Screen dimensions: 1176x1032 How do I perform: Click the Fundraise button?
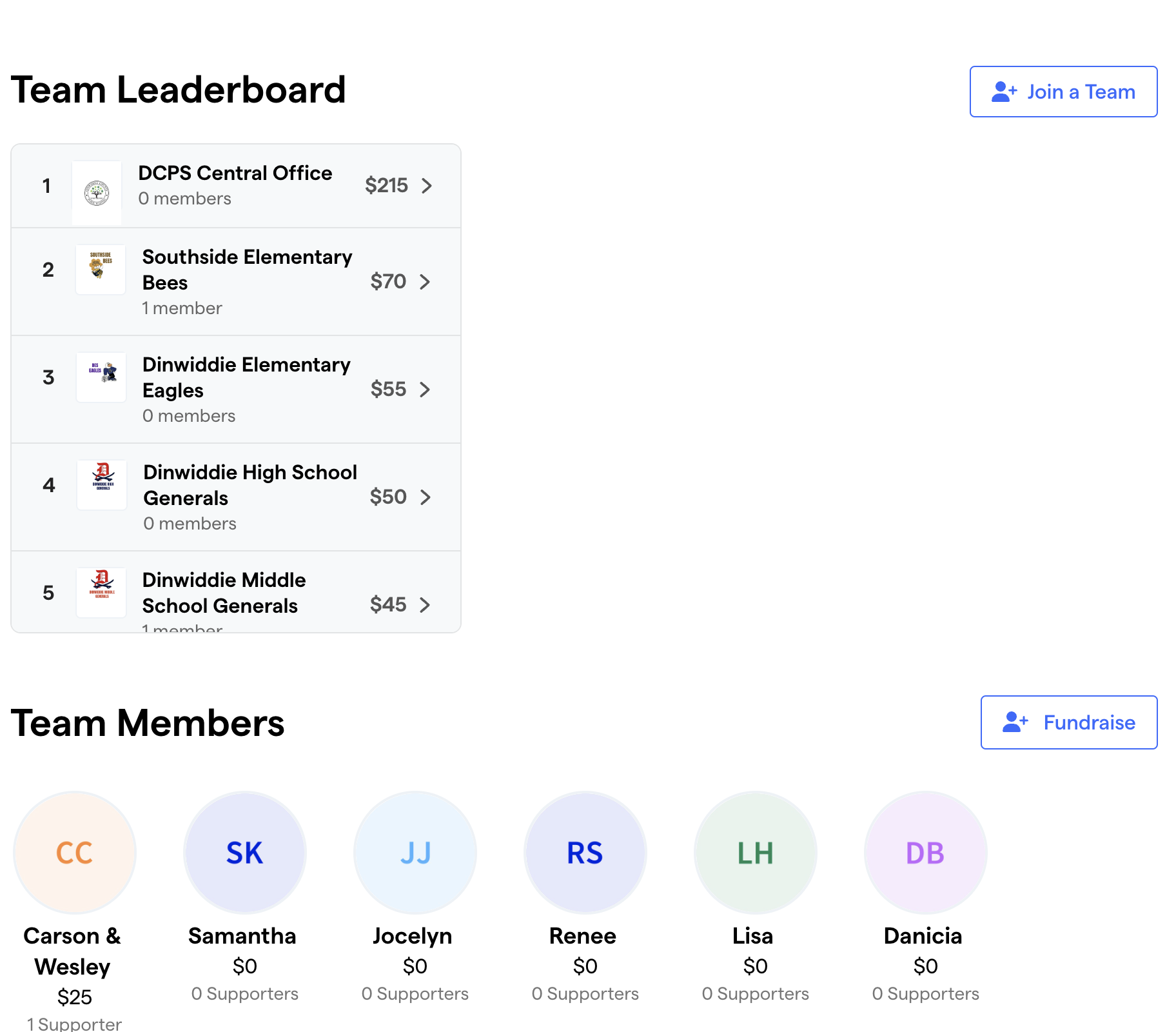point(1069,722)
